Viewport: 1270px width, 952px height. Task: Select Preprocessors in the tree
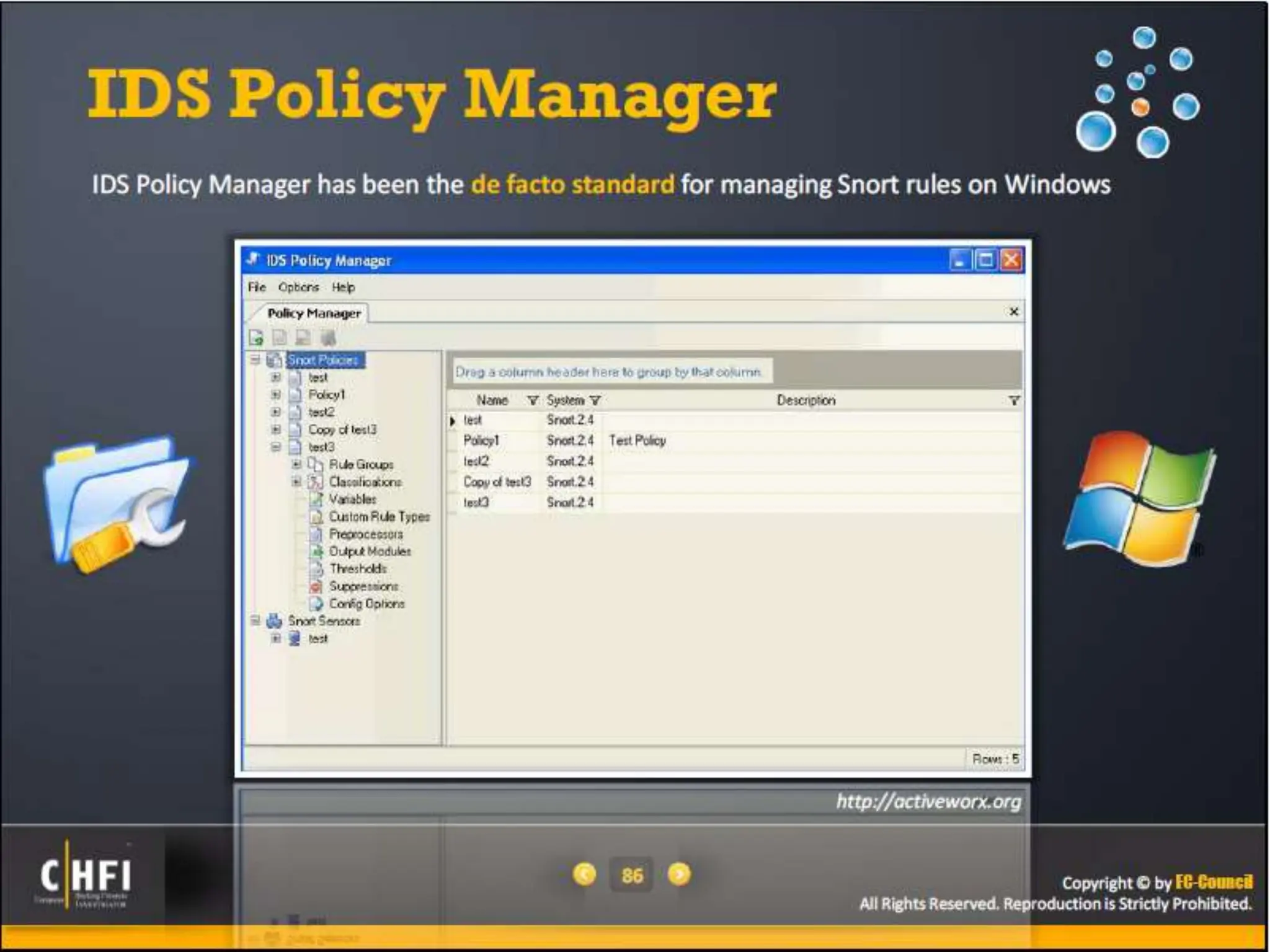coord(365,534)
